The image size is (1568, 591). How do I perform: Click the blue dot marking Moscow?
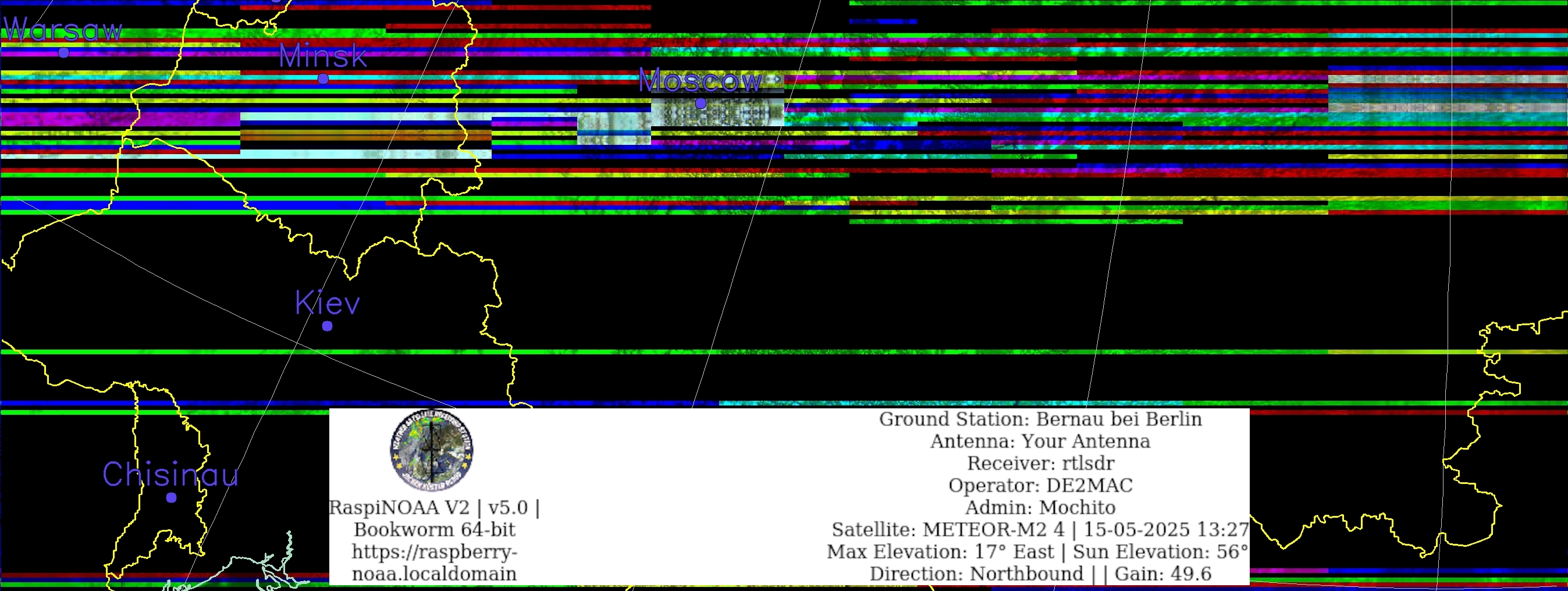pyautogui.click(x=701, y=104)
